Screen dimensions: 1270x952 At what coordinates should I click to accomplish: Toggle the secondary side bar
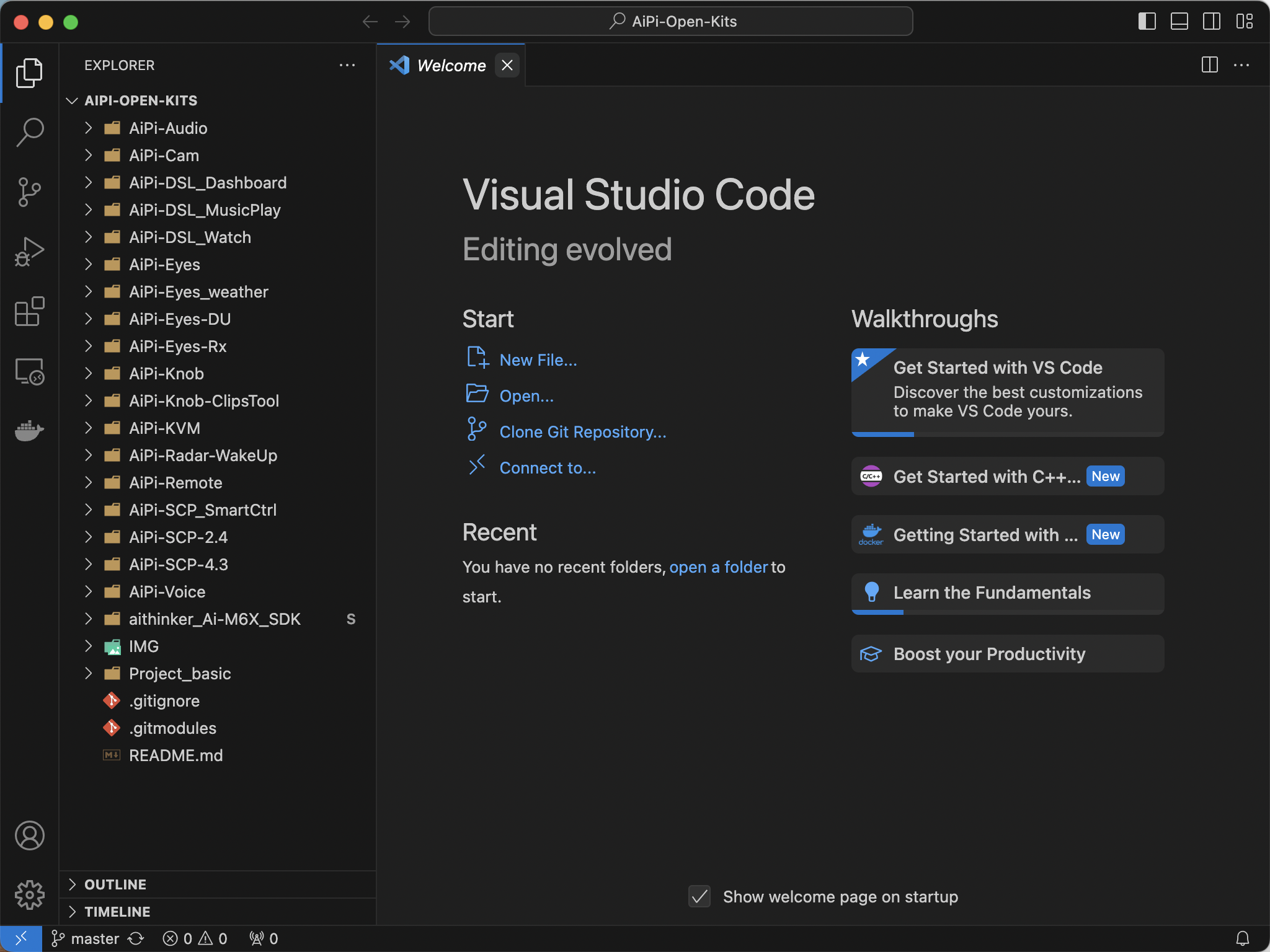1212,22
